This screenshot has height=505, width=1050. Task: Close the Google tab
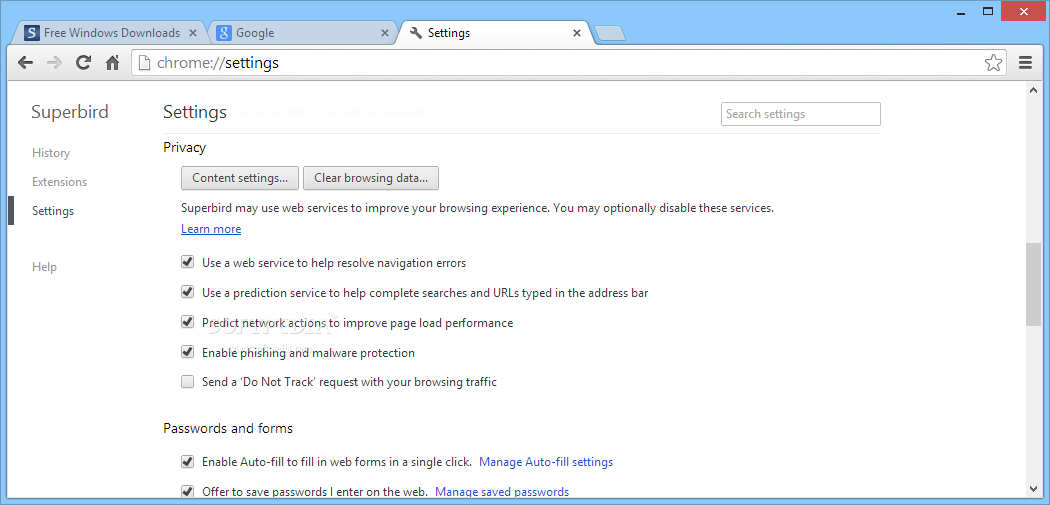click(384, 33)
